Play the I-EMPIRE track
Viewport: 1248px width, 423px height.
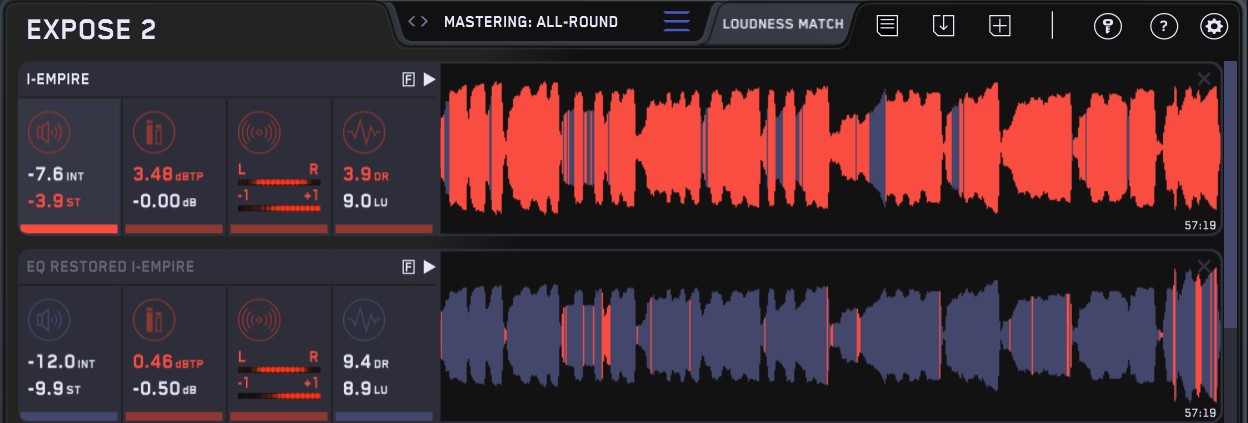tap(429, 80)
